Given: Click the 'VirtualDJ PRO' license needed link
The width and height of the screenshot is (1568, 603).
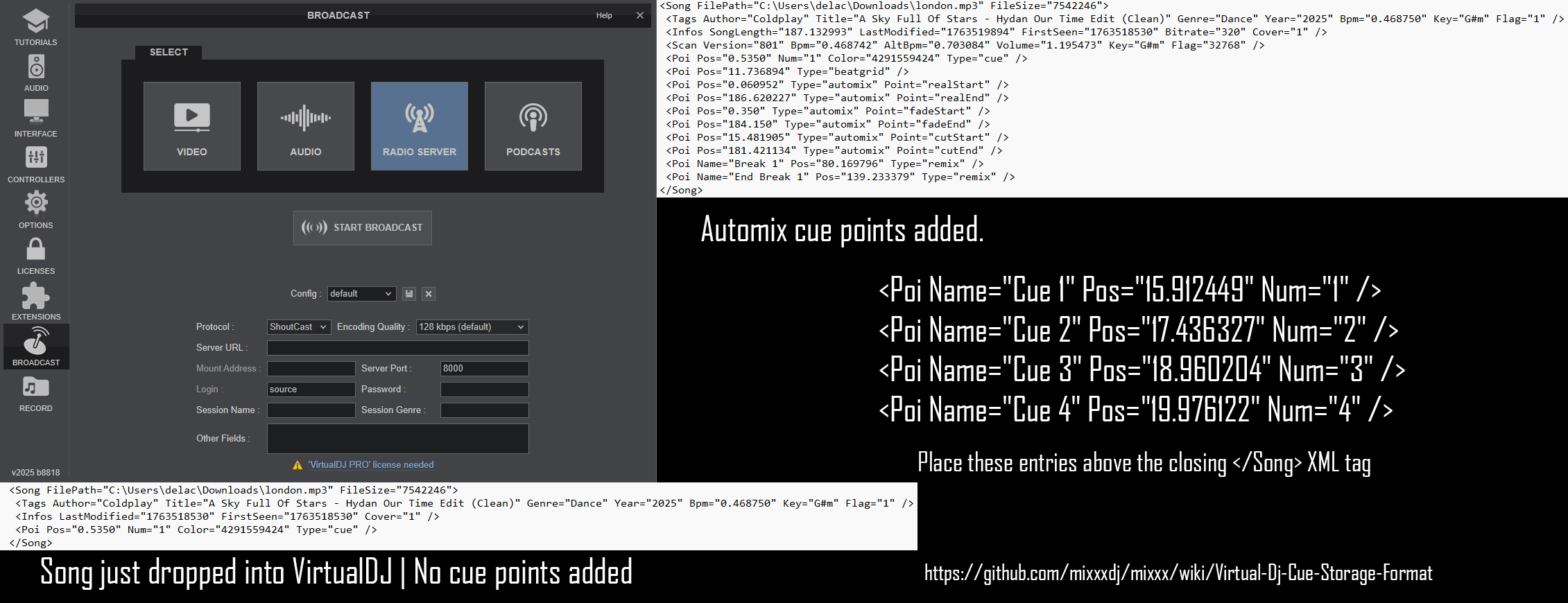Looking at the screenshot, I should pyautogui.click(x=371, y=465).
